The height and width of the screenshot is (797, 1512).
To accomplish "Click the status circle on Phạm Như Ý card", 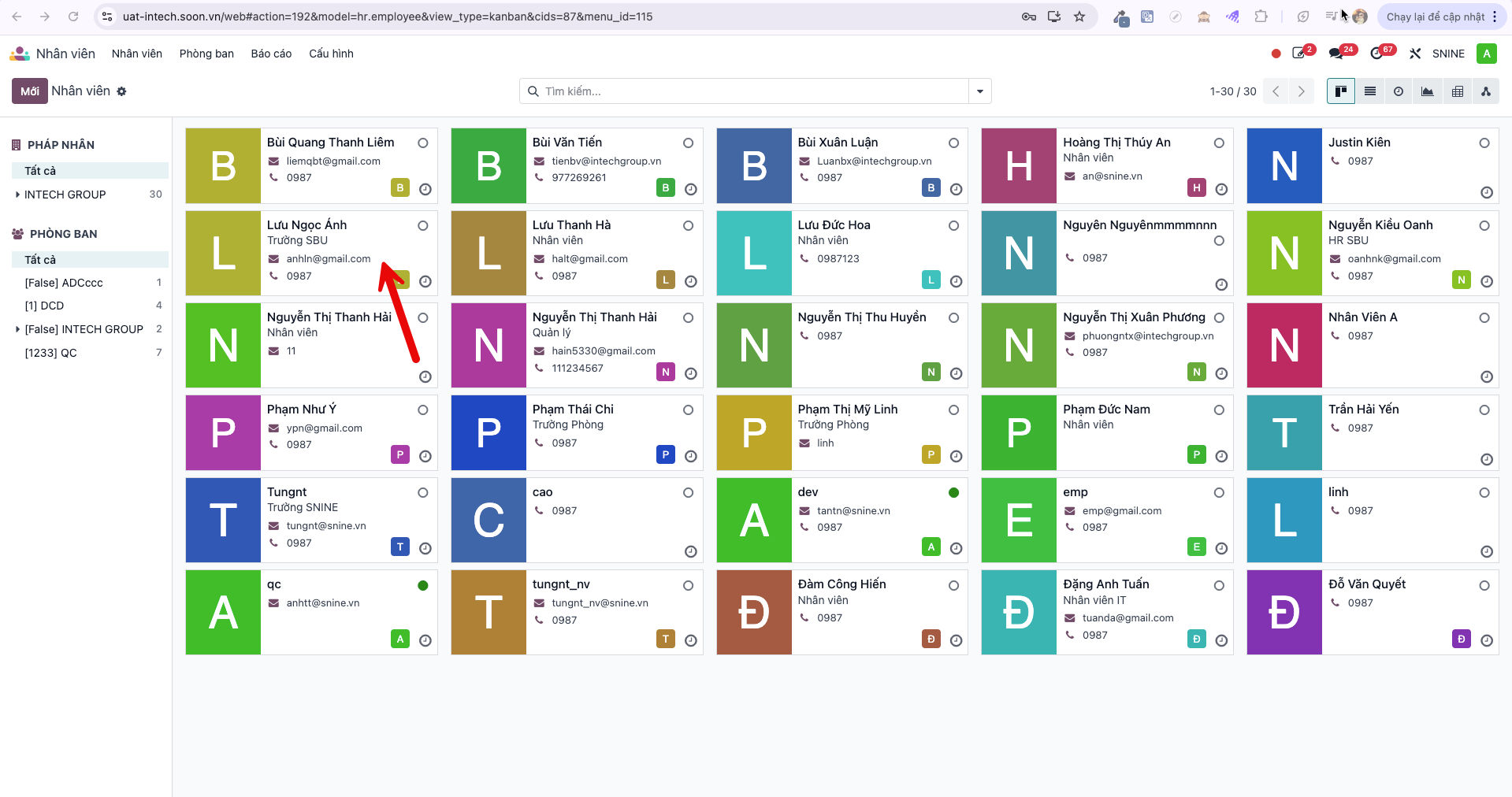I will tap(423, 410).
